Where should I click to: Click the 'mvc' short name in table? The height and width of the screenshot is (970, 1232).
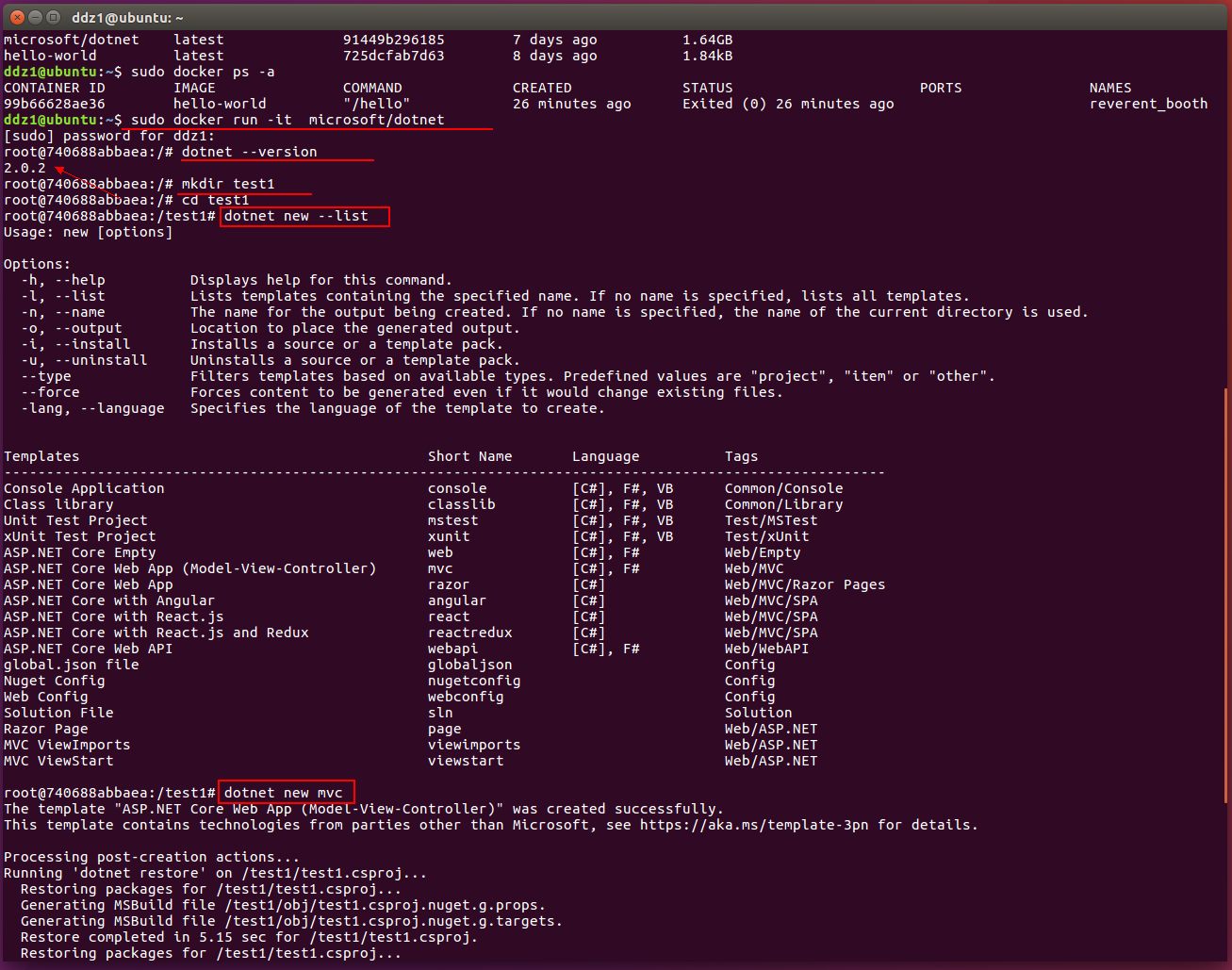(x=440, y=568)
